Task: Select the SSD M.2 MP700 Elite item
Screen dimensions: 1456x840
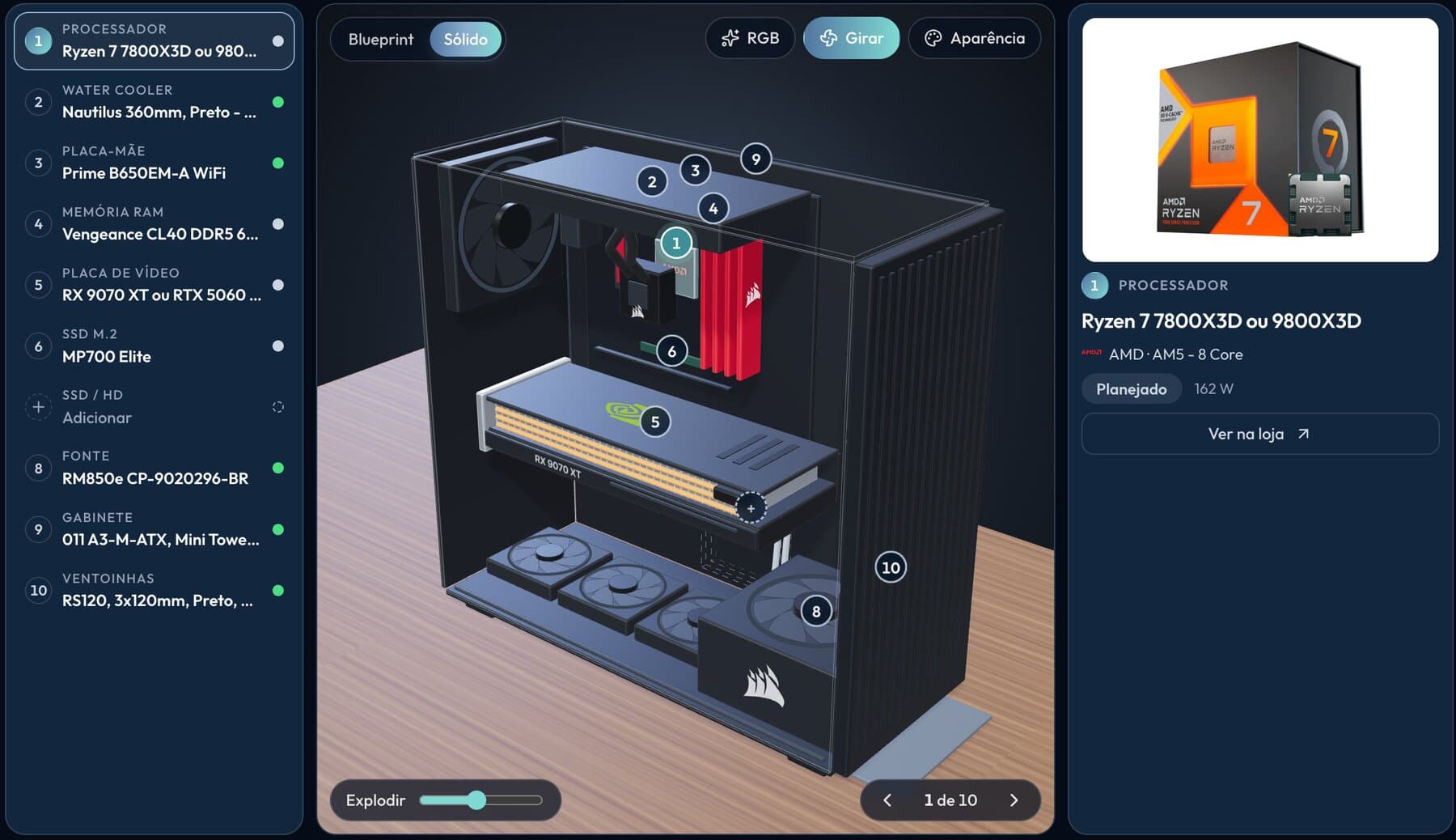Action: [x=154, y=346]
